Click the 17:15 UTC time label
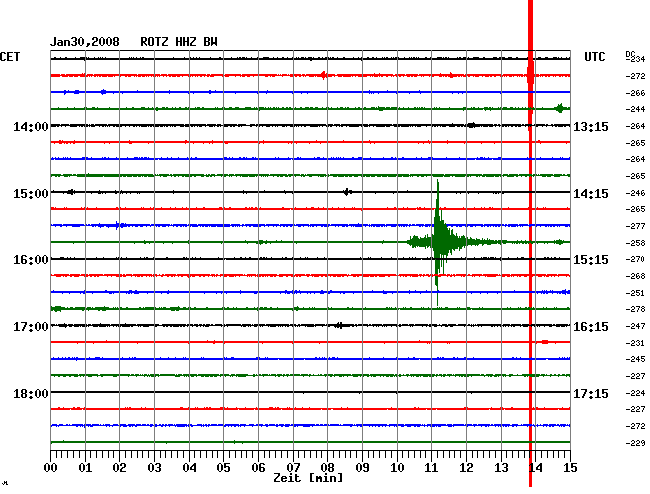The image size is (650, 494). pos(591,393)
